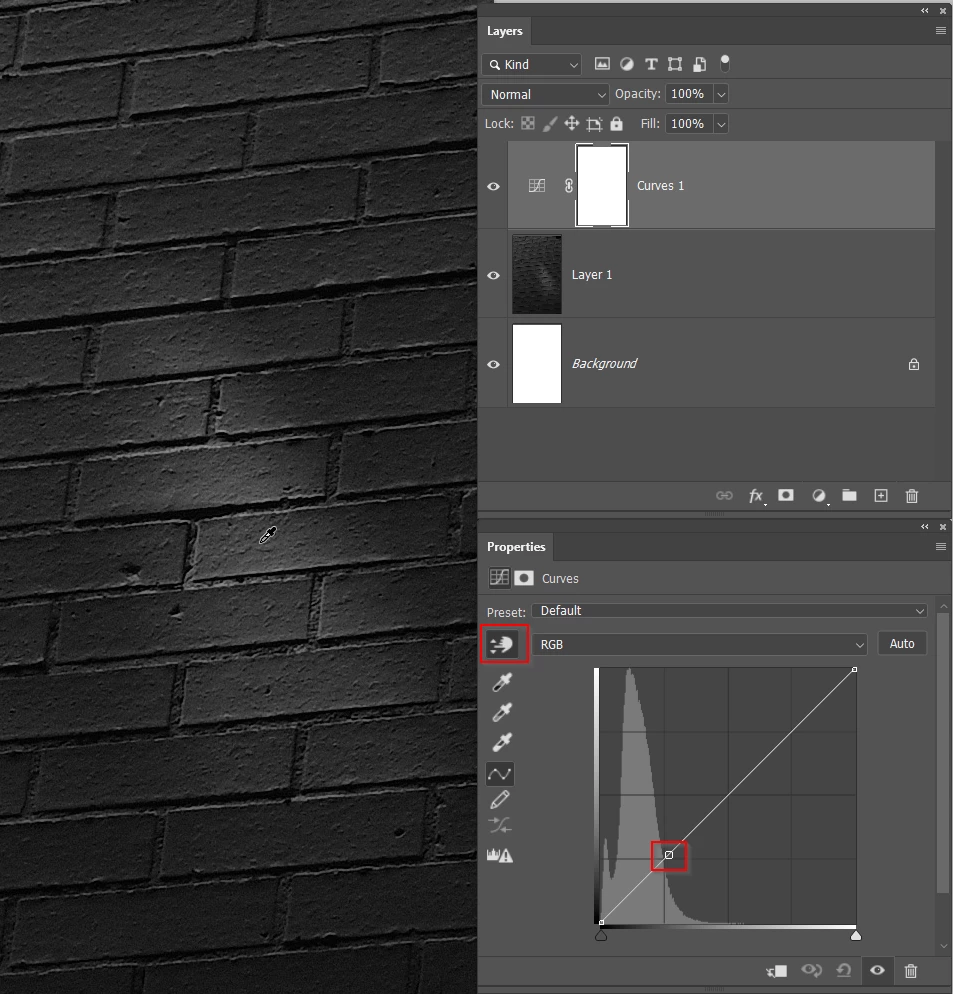Pick the black point eyedropper
Viewport: 953px width, 994px height.
pyautogui.click(x=502, y=682)
